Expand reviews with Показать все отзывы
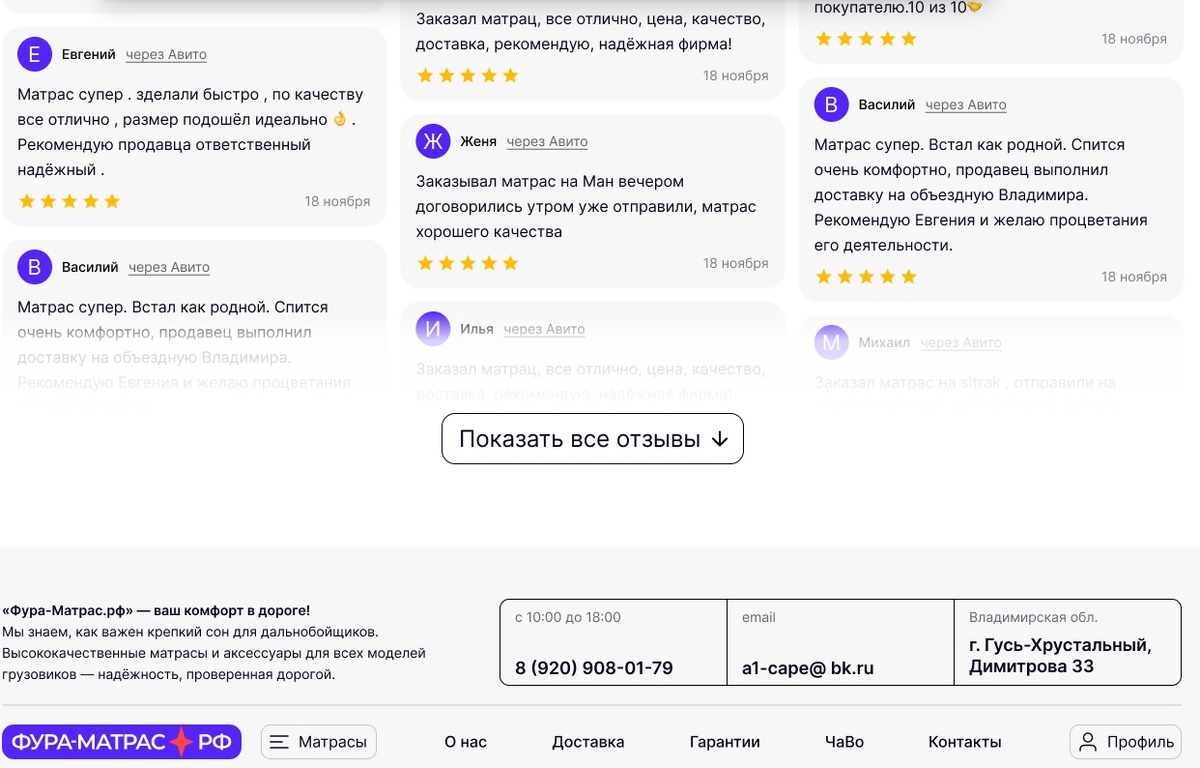1200x768 pixels. coord(592,439)
